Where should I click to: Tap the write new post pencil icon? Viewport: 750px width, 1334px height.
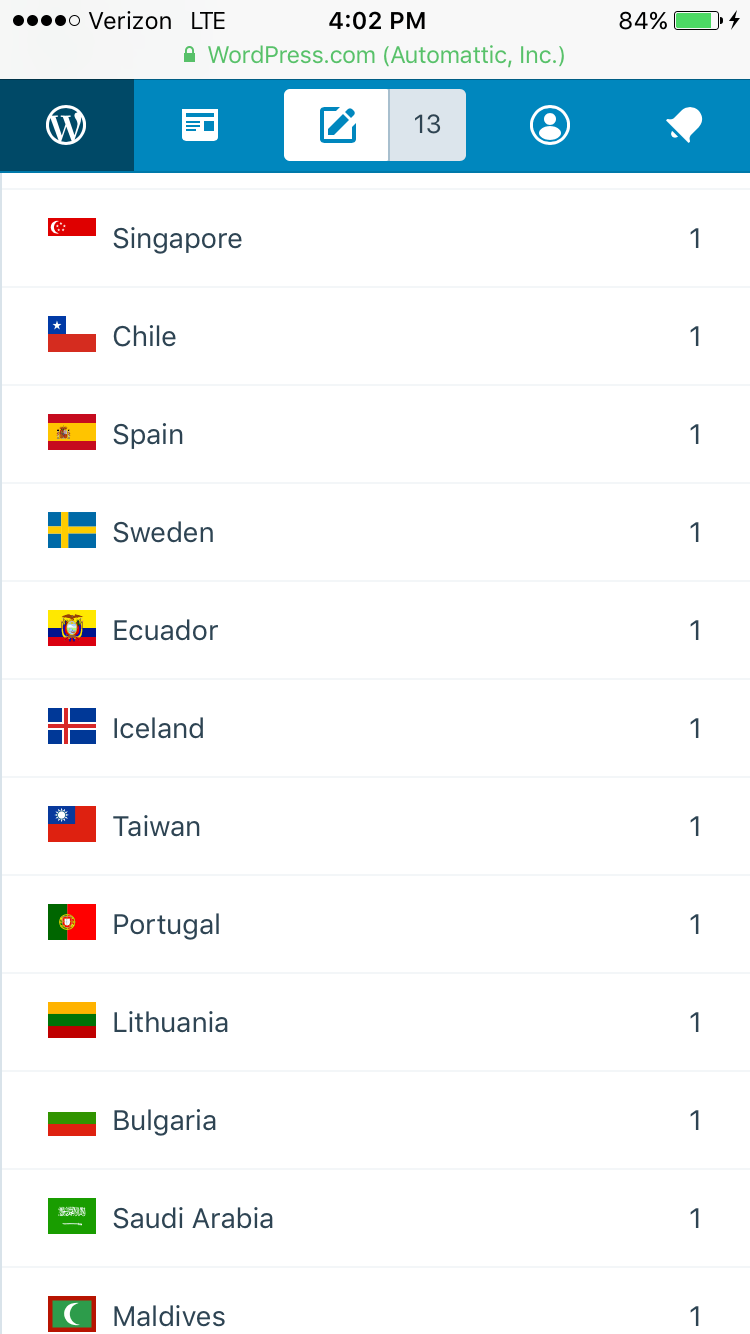(337, 125)
